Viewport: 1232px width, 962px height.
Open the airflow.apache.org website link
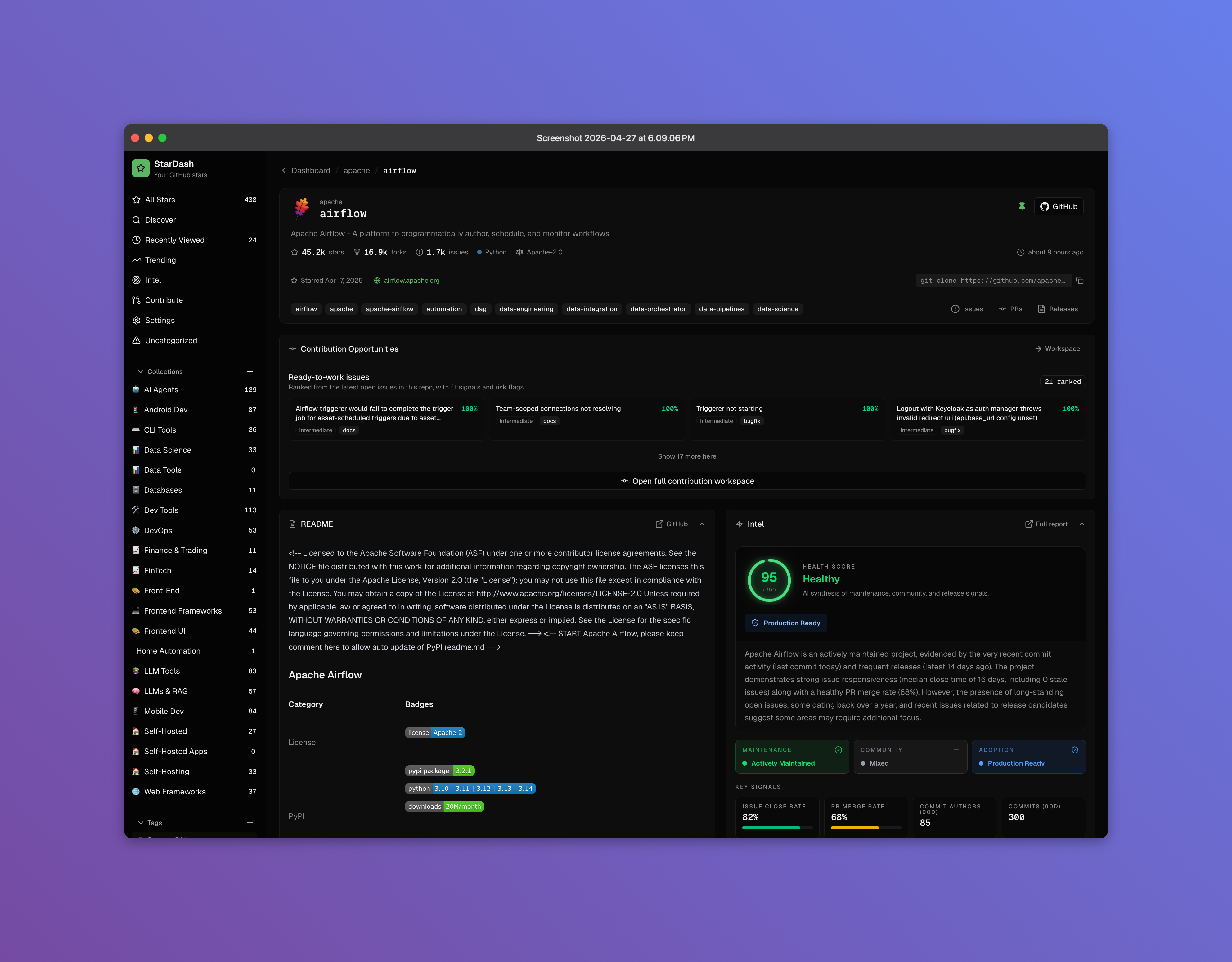tap(411, 281)
